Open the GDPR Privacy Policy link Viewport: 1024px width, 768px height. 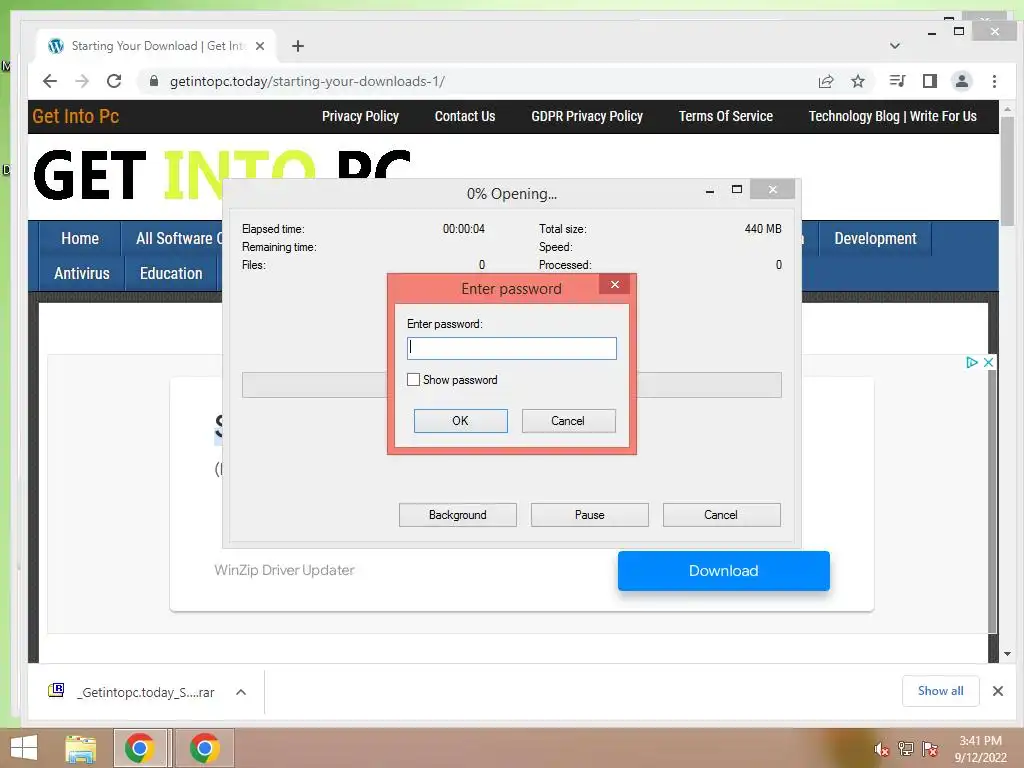[x=587, y=116]
